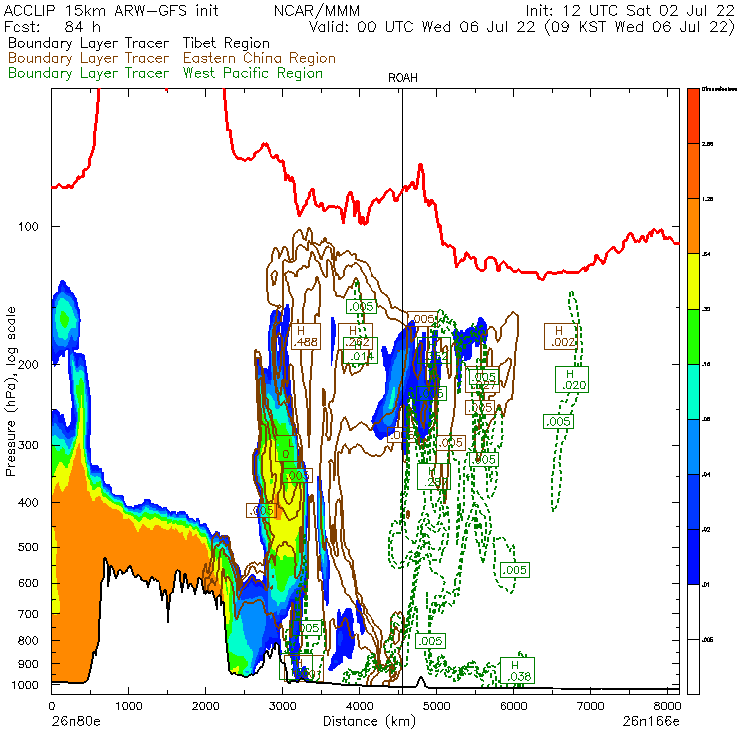Select the light blue colorbar segment

click(693, 446)
